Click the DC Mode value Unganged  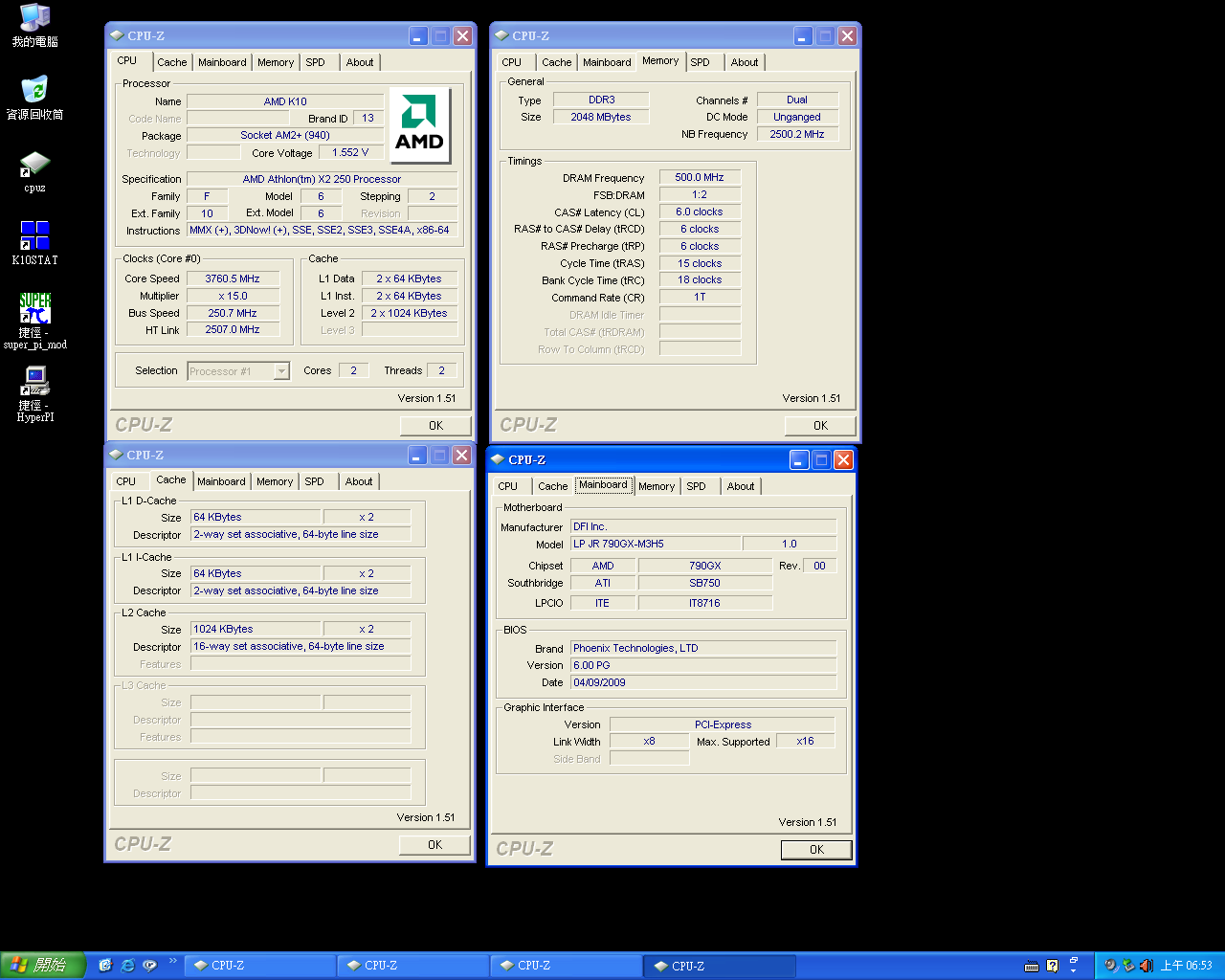[797, 117]
